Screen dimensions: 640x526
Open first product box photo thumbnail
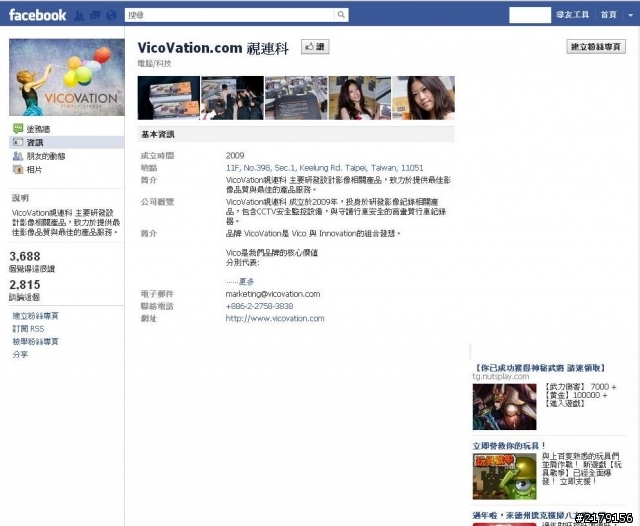click(x=169, y=98)
